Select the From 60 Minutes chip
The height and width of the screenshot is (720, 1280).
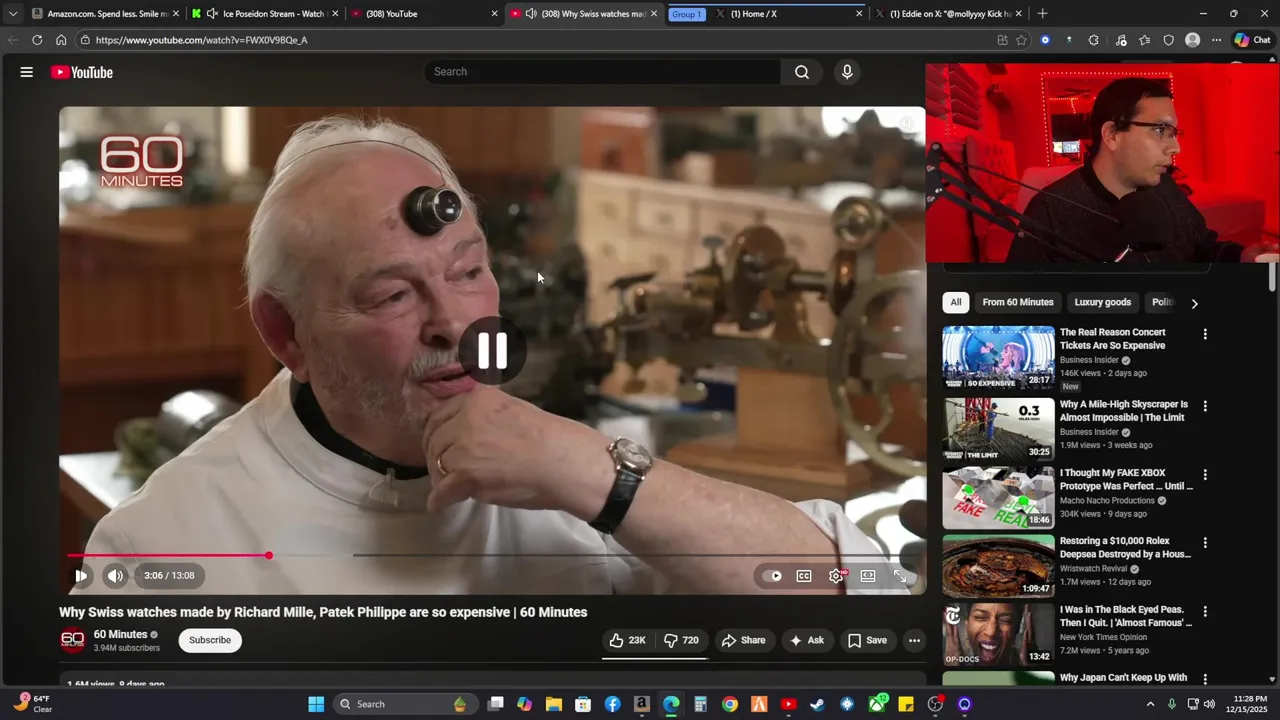[x=1018, y=302]
